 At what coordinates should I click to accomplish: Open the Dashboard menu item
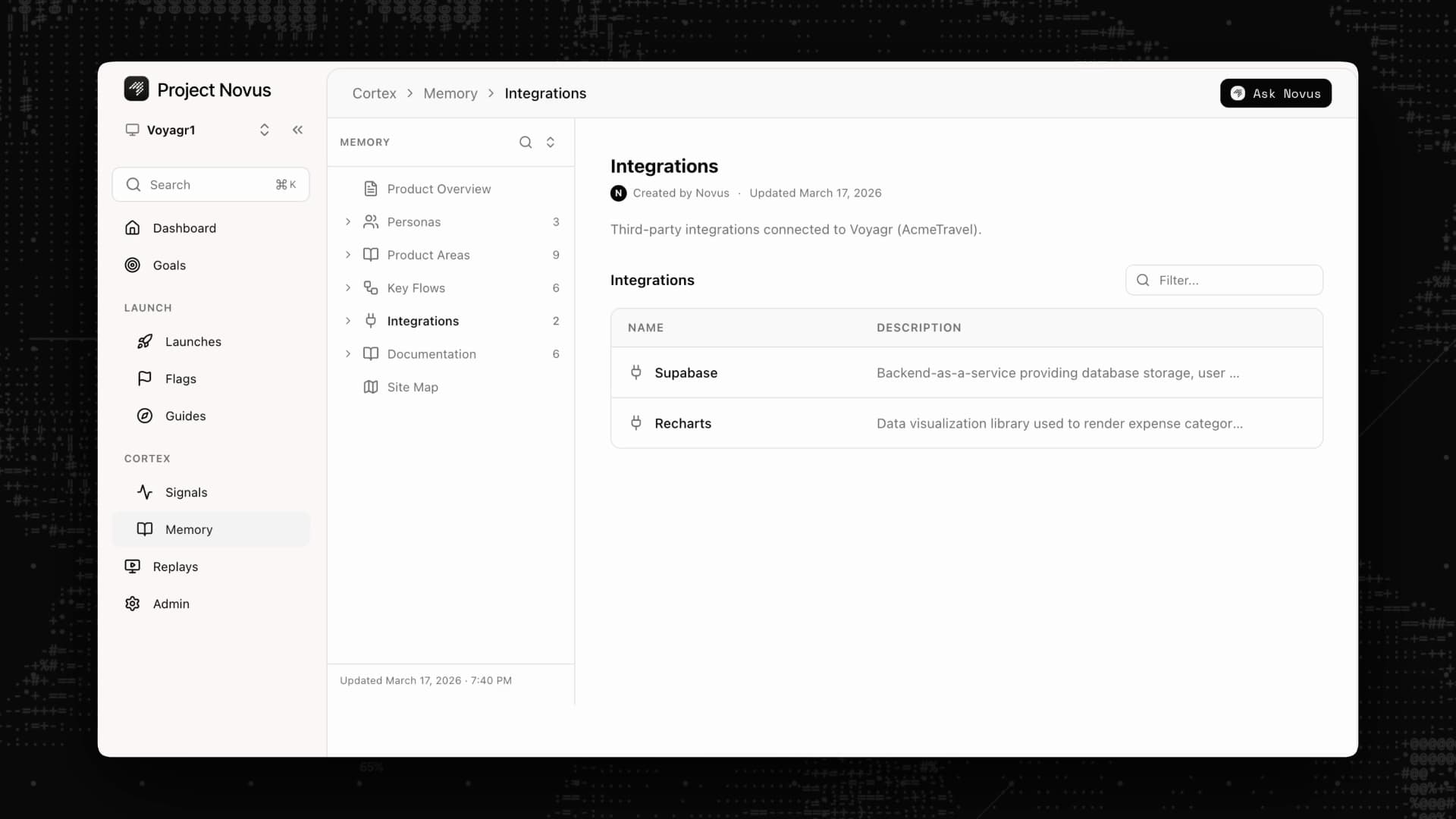tap(184, 228)
